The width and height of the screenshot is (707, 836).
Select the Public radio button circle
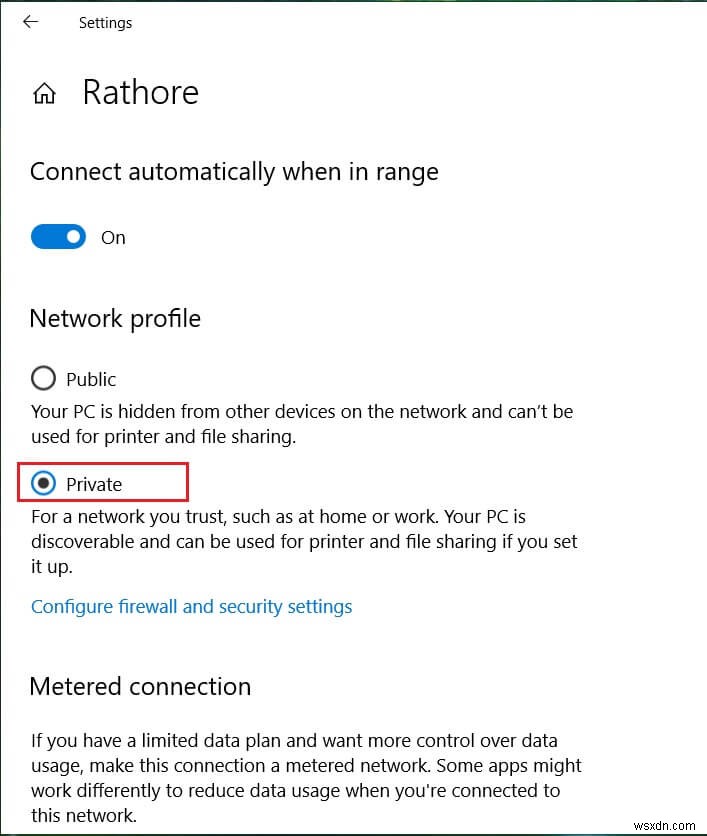pyautogui.click(x=43, y=379)
